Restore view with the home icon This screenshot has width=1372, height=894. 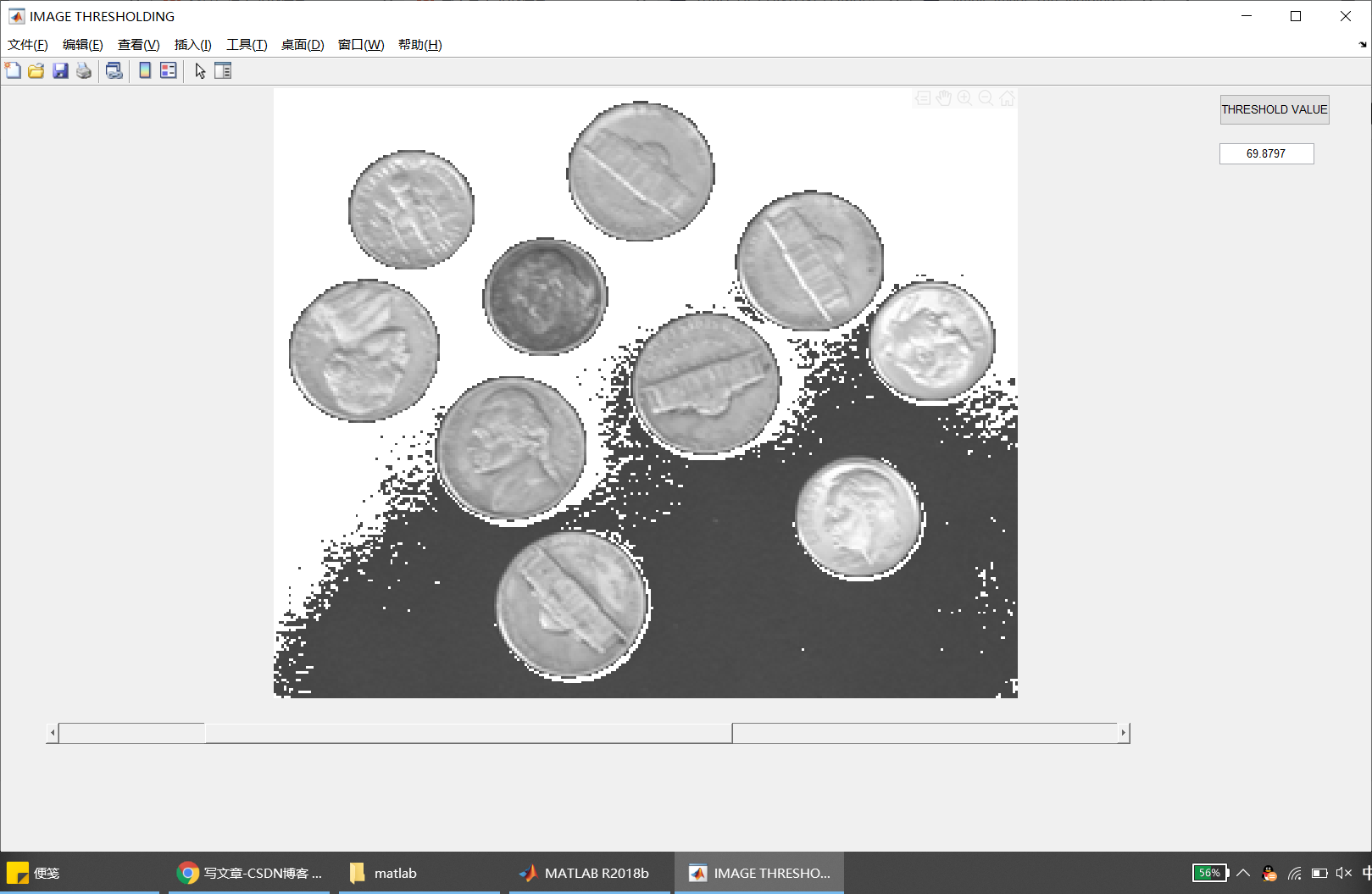1007,98
